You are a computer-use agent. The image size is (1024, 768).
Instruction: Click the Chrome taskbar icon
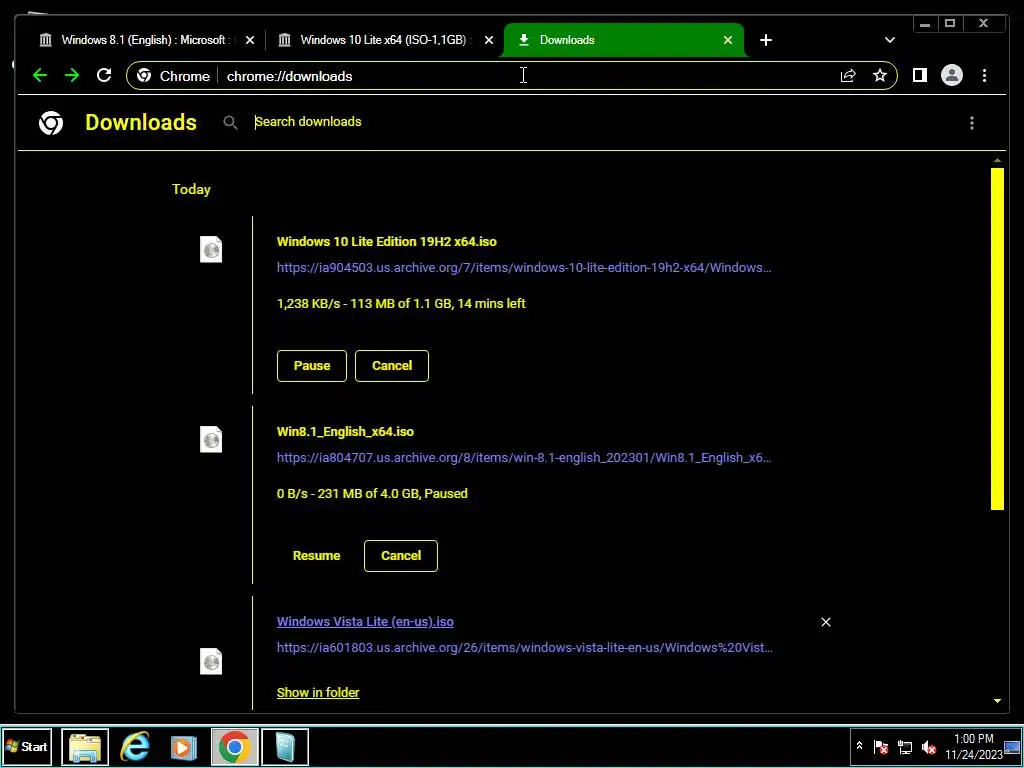(234, 746)
